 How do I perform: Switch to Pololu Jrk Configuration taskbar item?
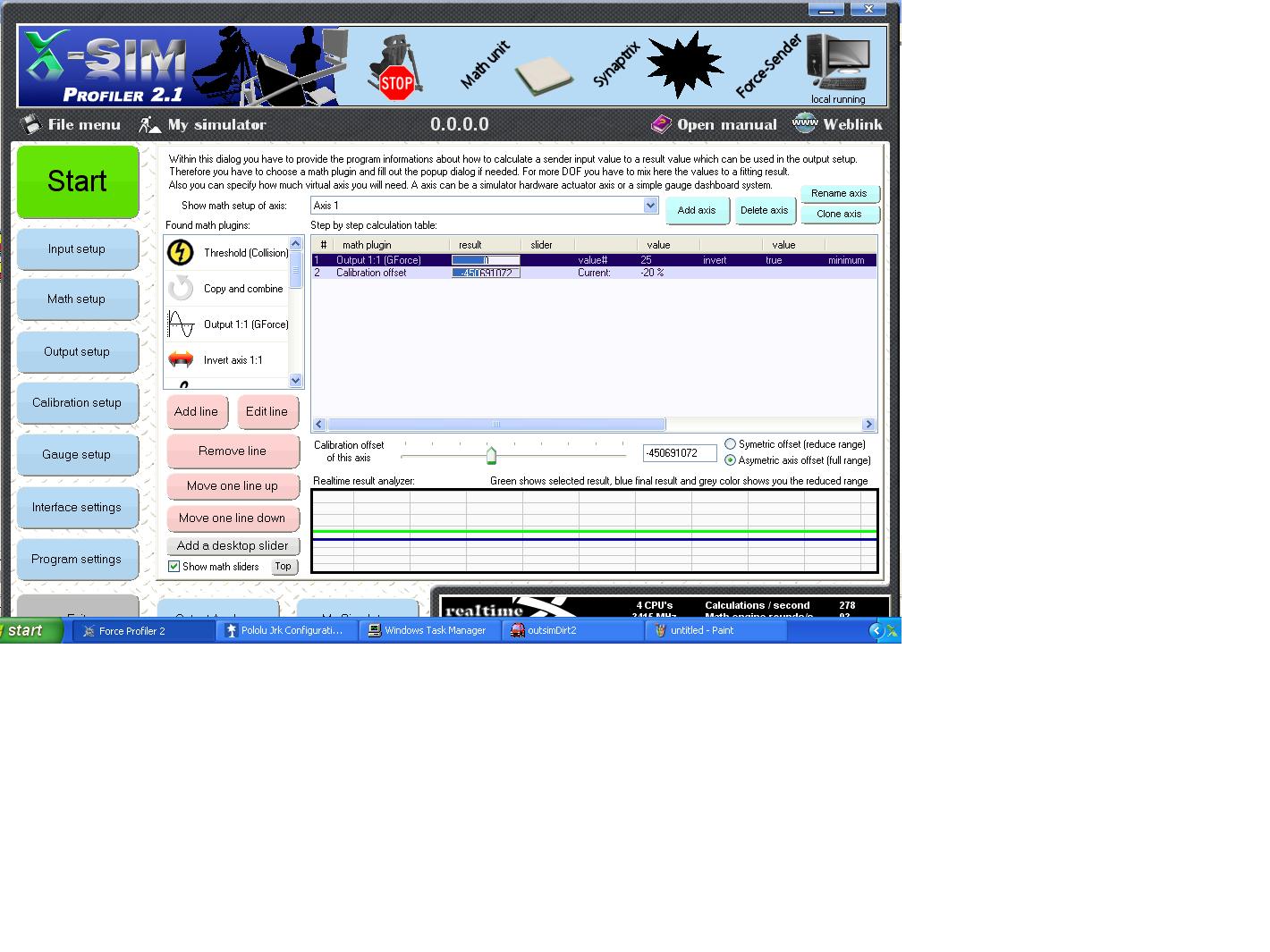pyautogui.click(x=287, y=630)
